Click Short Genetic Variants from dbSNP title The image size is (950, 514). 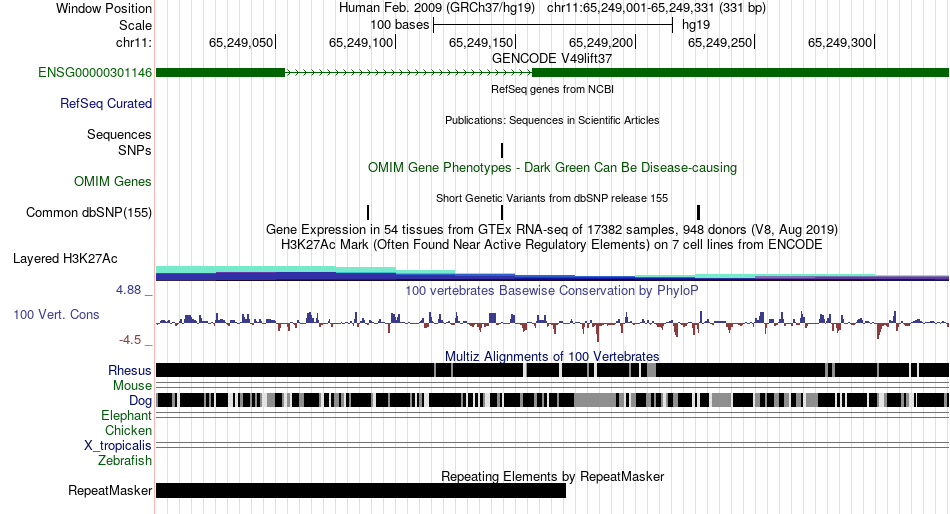coord(552,198)
